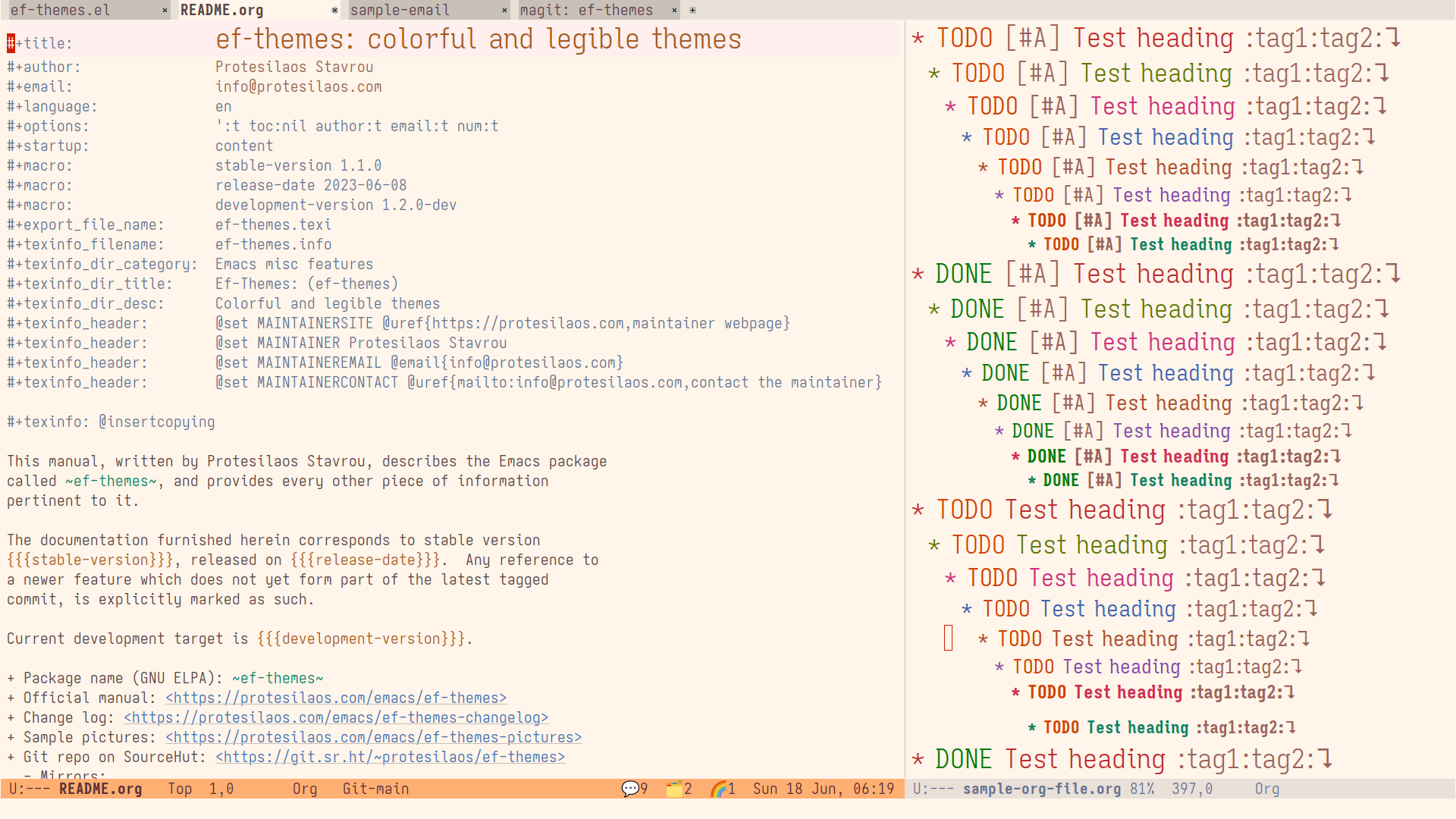This screenshot has width=1456, height=819.
Task: Select the README.org tab
Action: pyautogui.click(x=222, y=11)
